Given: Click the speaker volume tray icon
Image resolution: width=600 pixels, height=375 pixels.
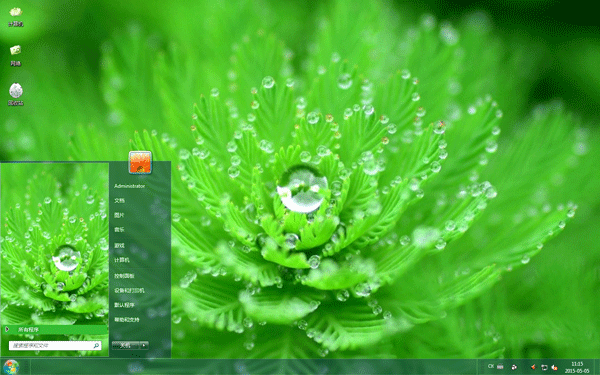Looking at the screenshot, I should point(554,368).
